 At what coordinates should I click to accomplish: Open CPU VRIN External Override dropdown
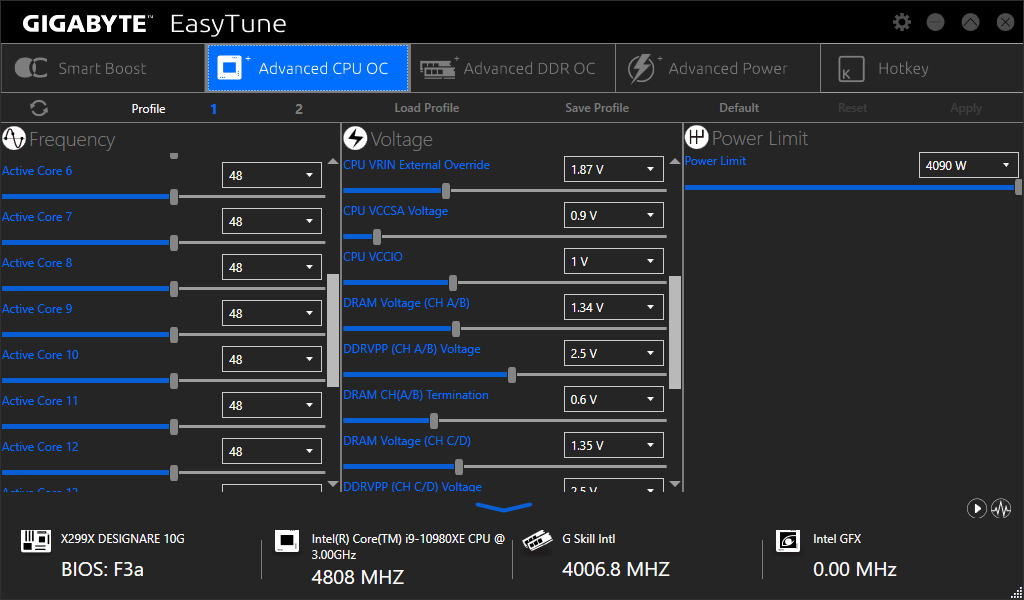(x=614, y=169)
